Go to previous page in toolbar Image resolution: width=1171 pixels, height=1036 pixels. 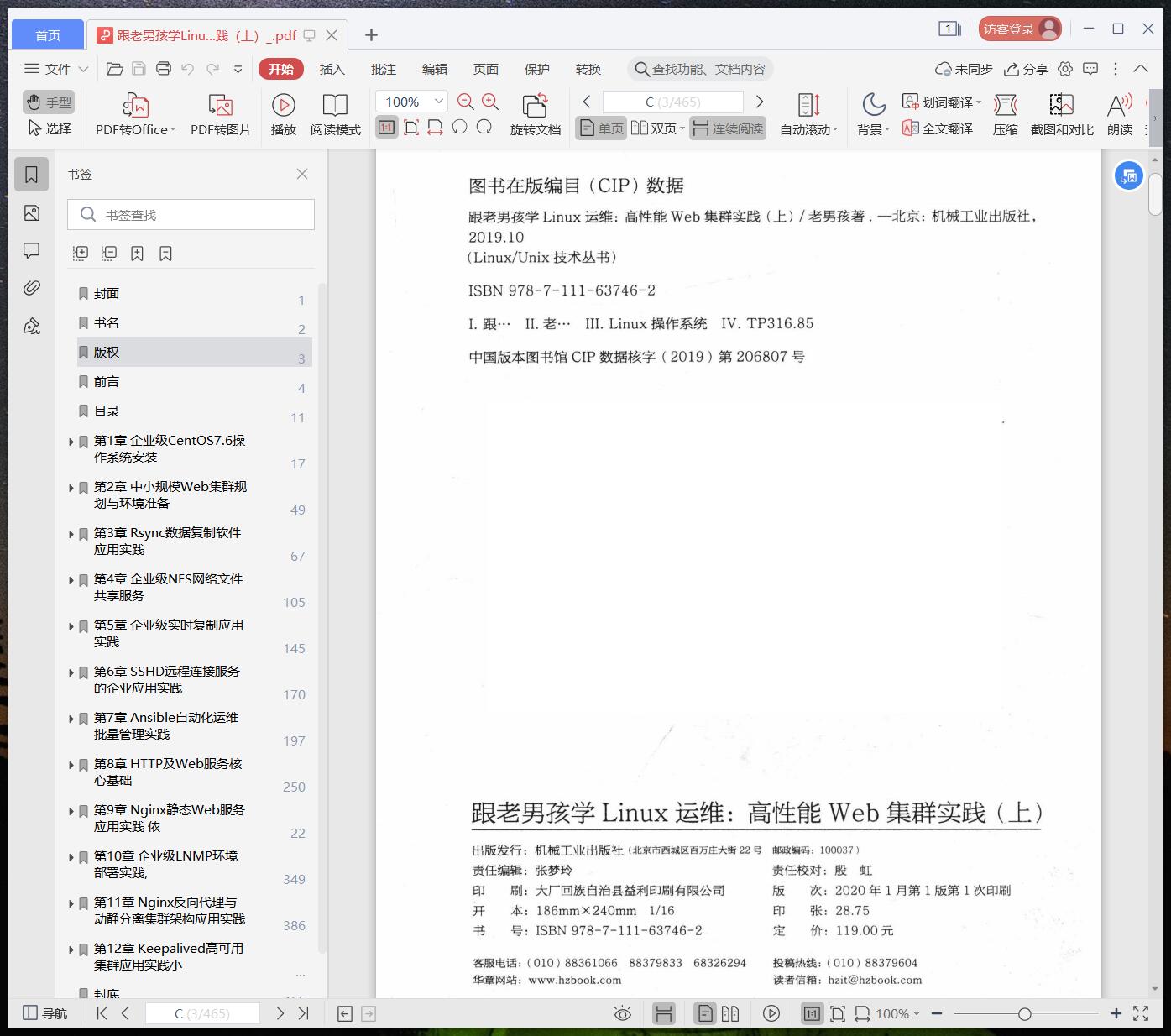tap(587, 102)
